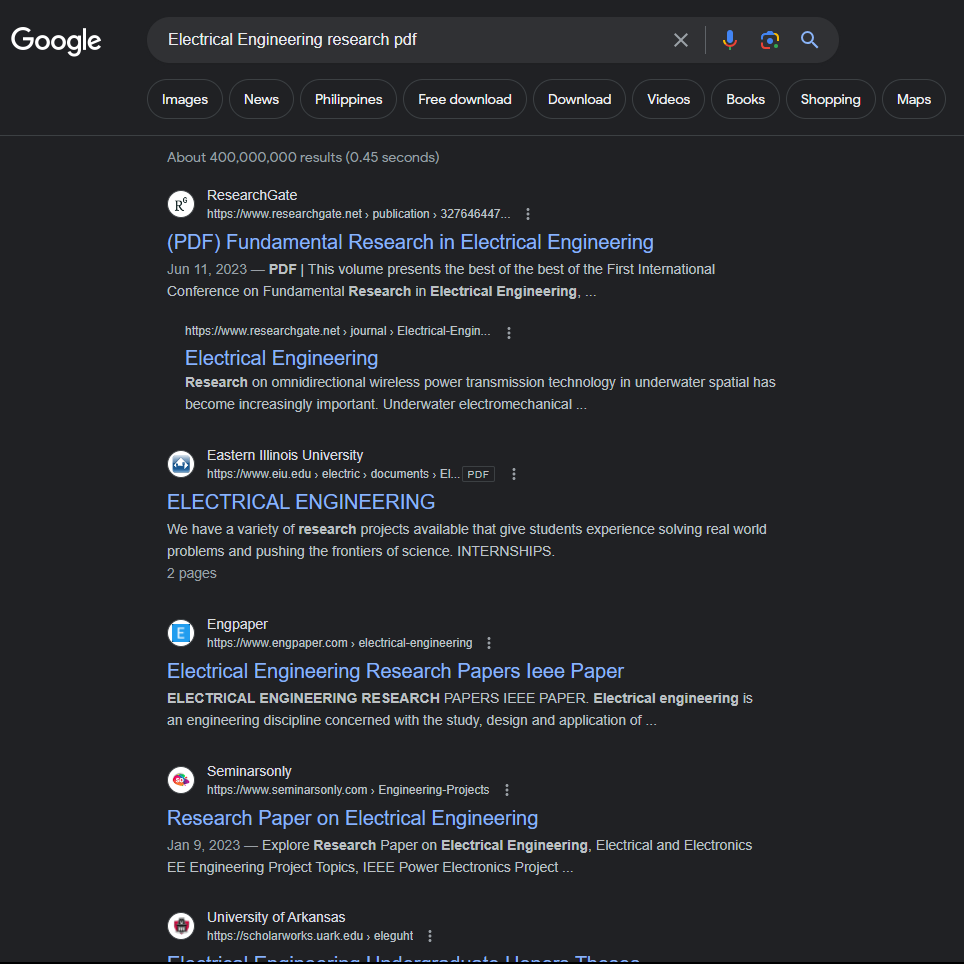
Task: Click the Engpaper favicon
Action: coord(181,633)
